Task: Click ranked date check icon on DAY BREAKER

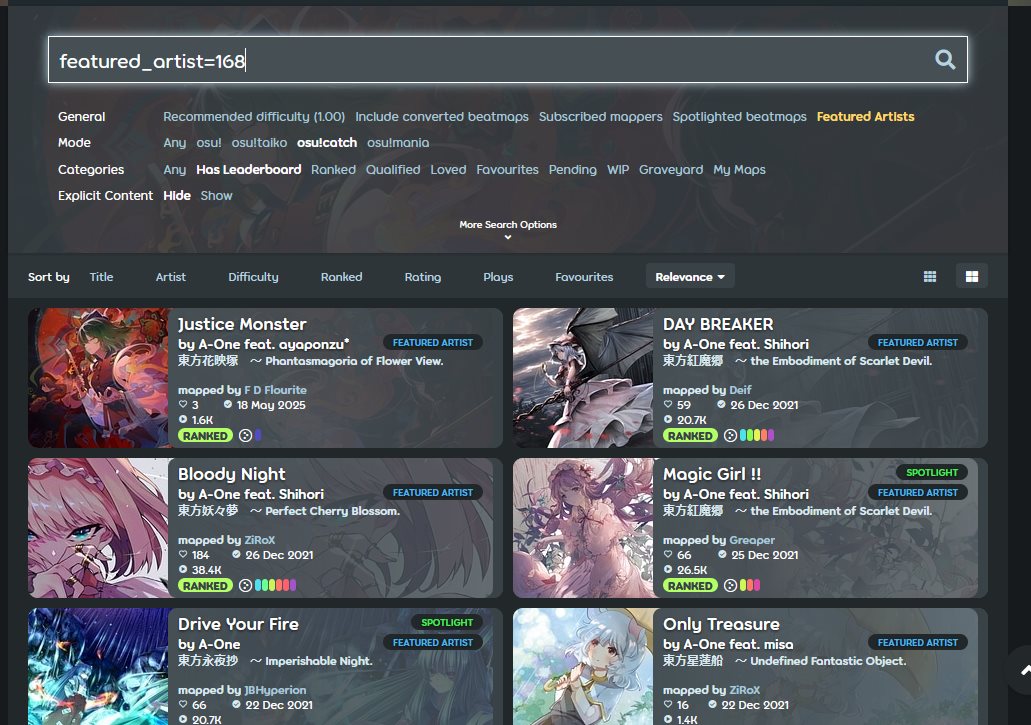Action: click(721, 405)
